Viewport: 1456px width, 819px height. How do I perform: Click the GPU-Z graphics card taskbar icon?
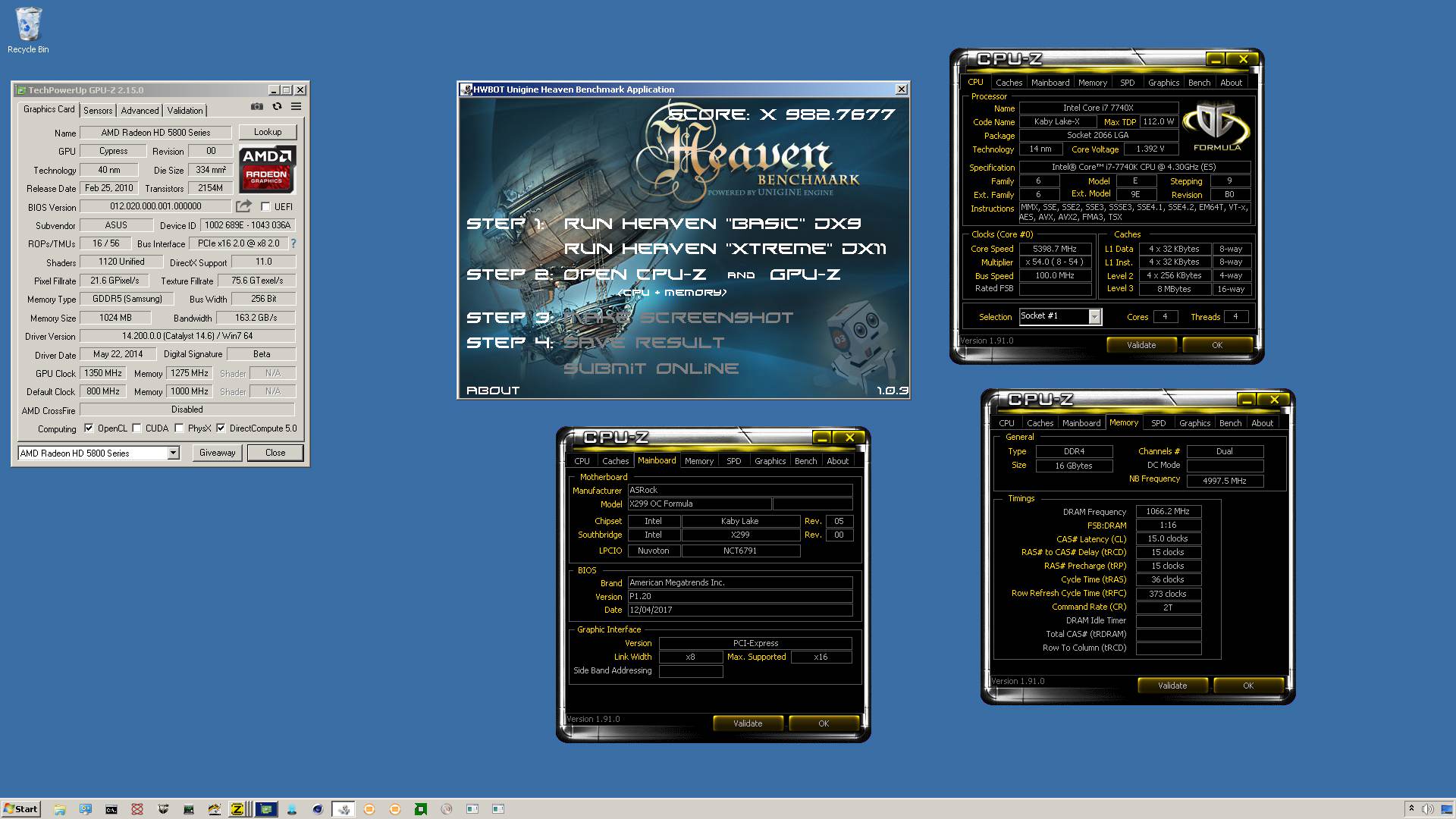click(x=265, y=809)
